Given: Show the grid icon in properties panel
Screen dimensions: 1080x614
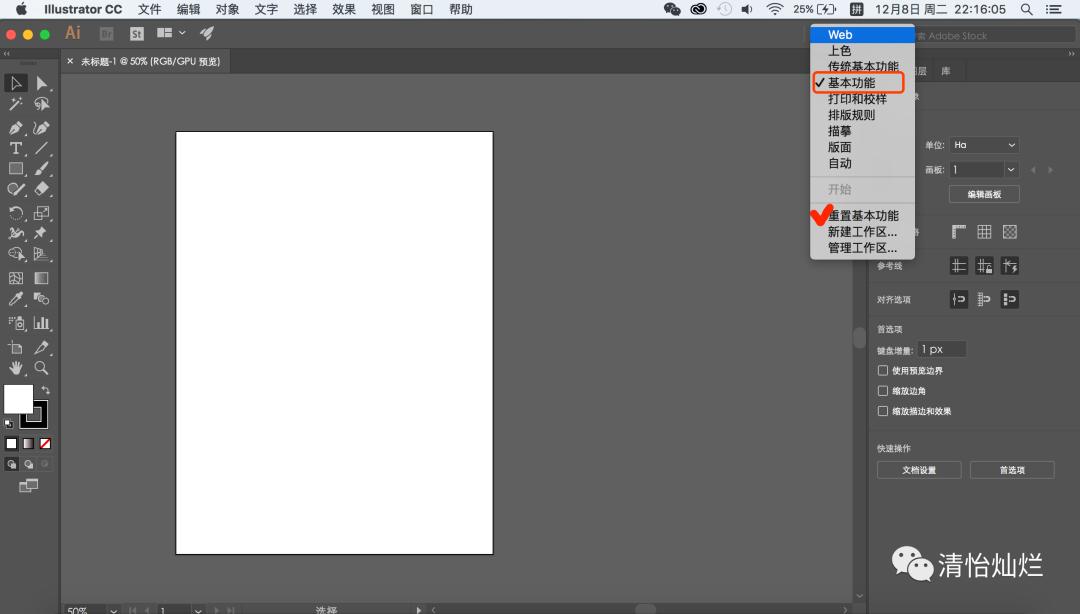Looking at the screenshot, I should click(984, 232).
